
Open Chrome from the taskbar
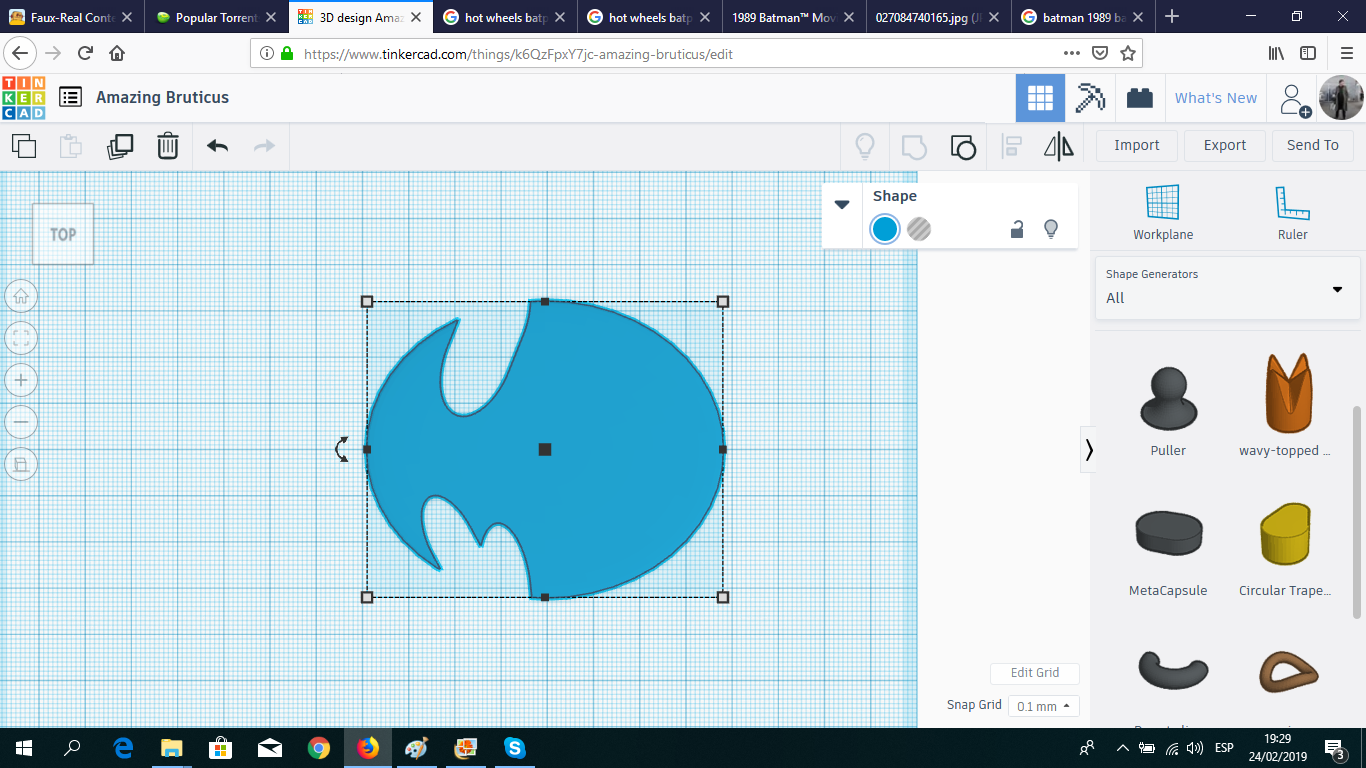tap(319, 748)
